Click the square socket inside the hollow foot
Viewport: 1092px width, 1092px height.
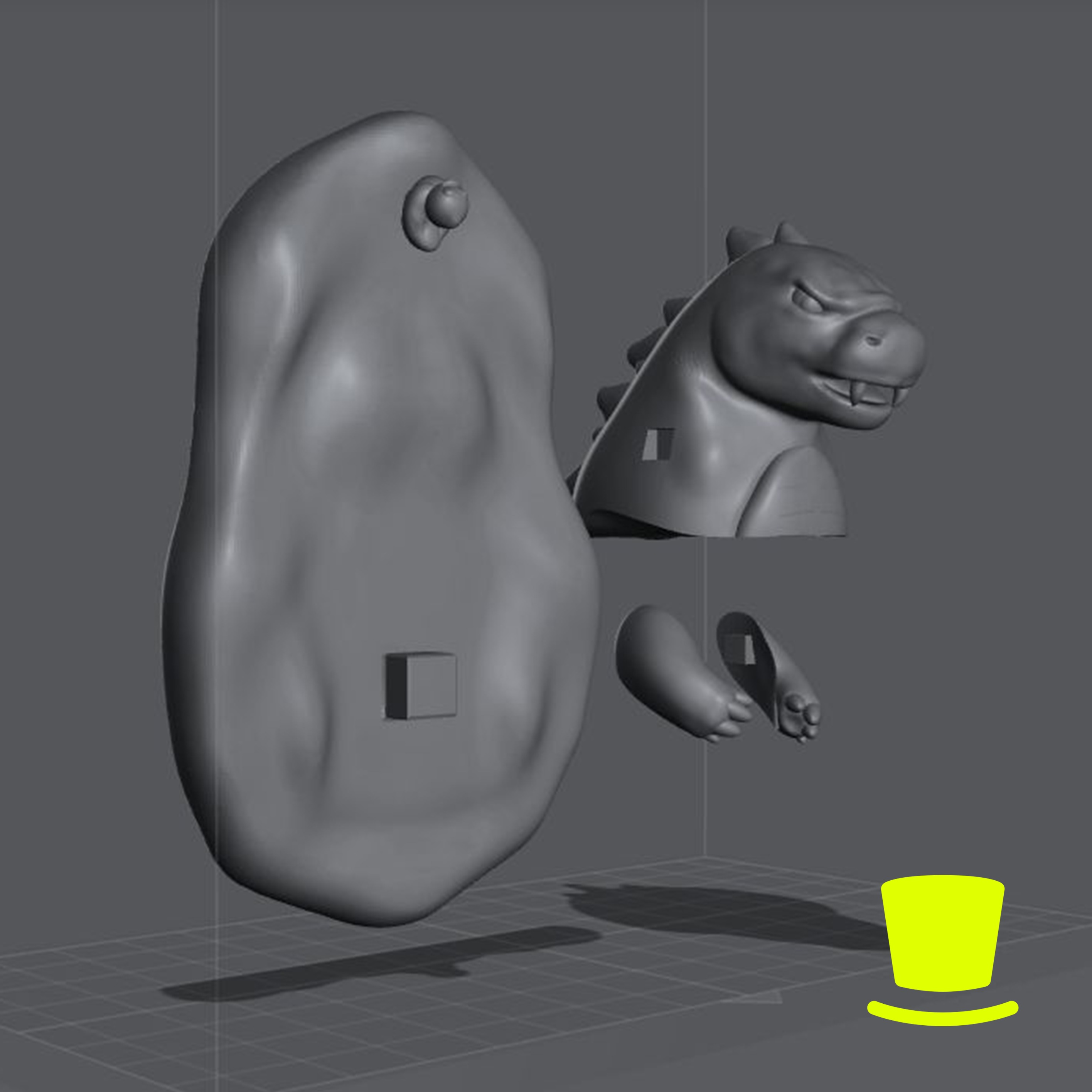point(740,649)
